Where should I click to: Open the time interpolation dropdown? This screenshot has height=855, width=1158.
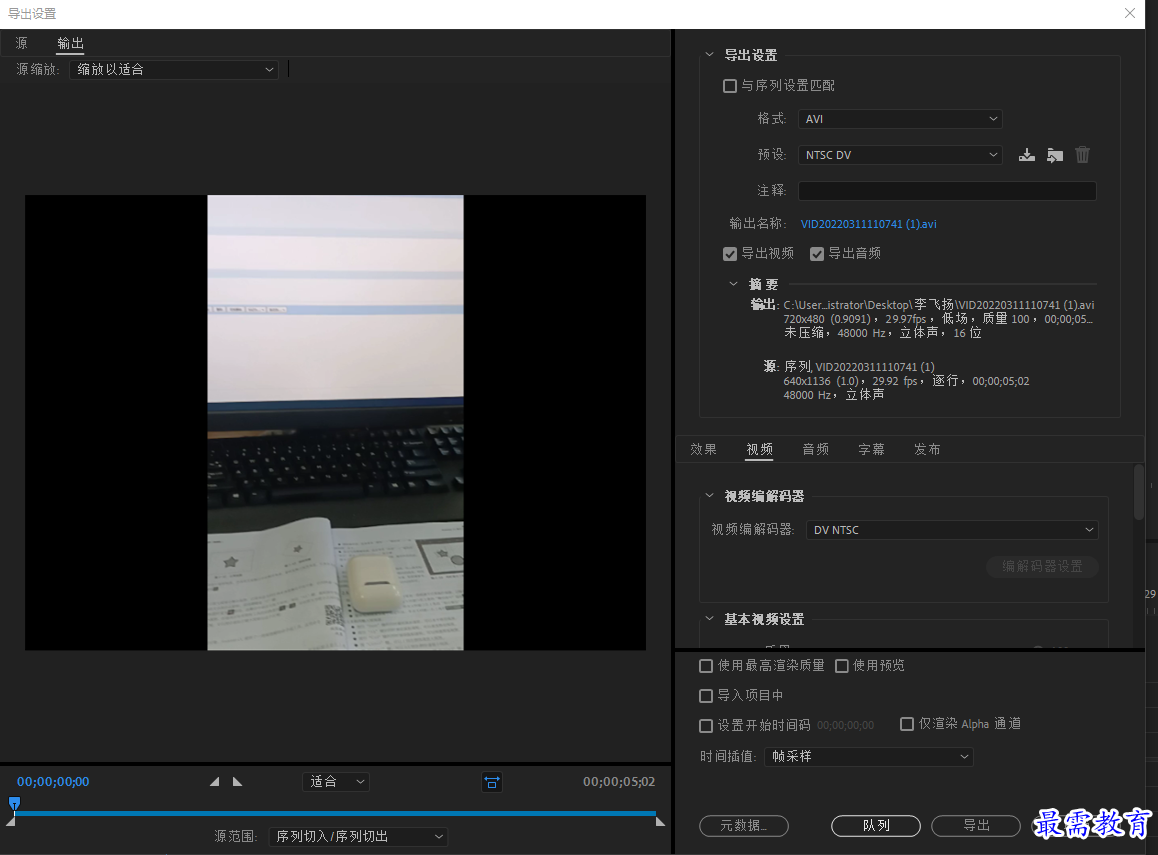point(868,757)
